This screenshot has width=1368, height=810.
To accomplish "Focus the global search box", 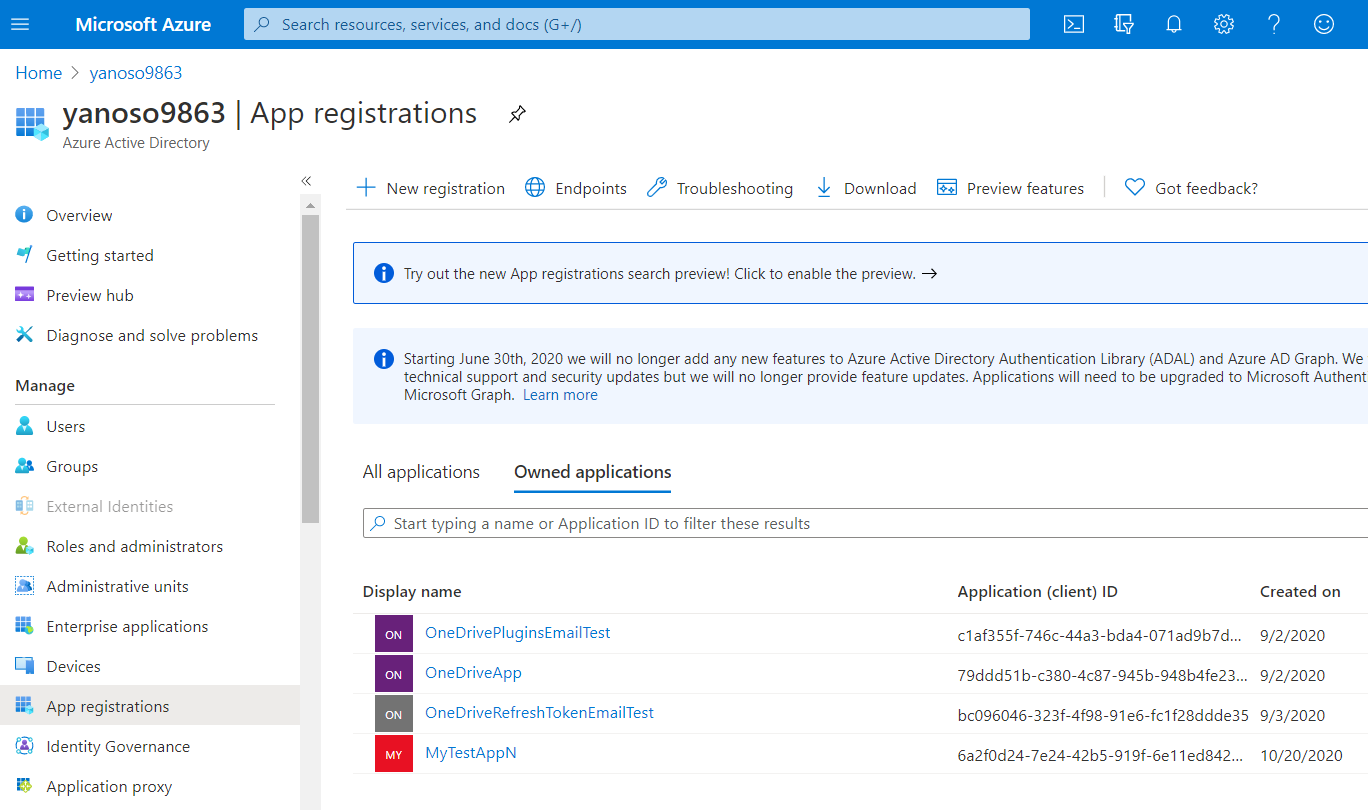I will click(637, 24).
